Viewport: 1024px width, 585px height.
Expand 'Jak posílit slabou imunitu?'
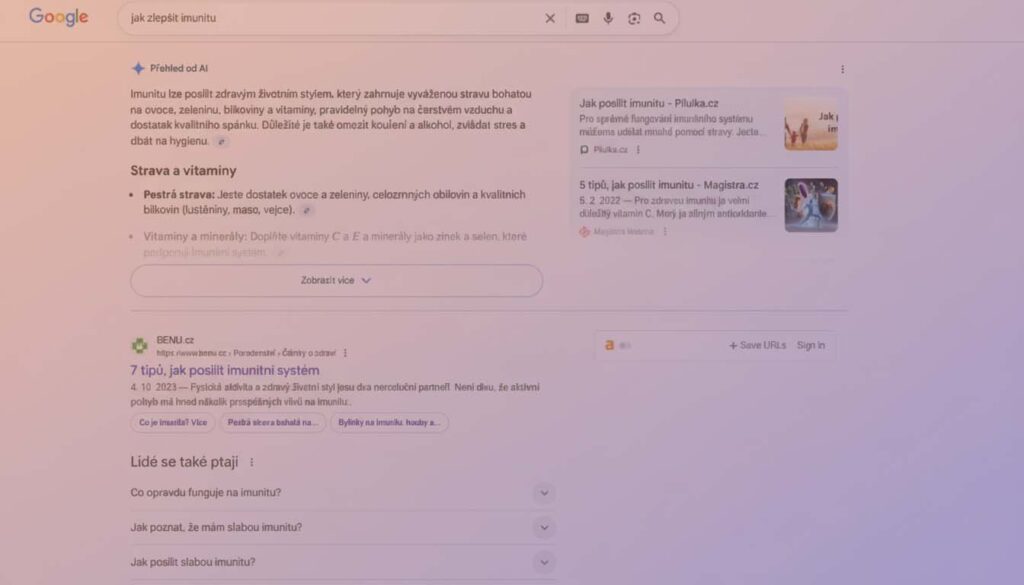[x=544, y=561]
